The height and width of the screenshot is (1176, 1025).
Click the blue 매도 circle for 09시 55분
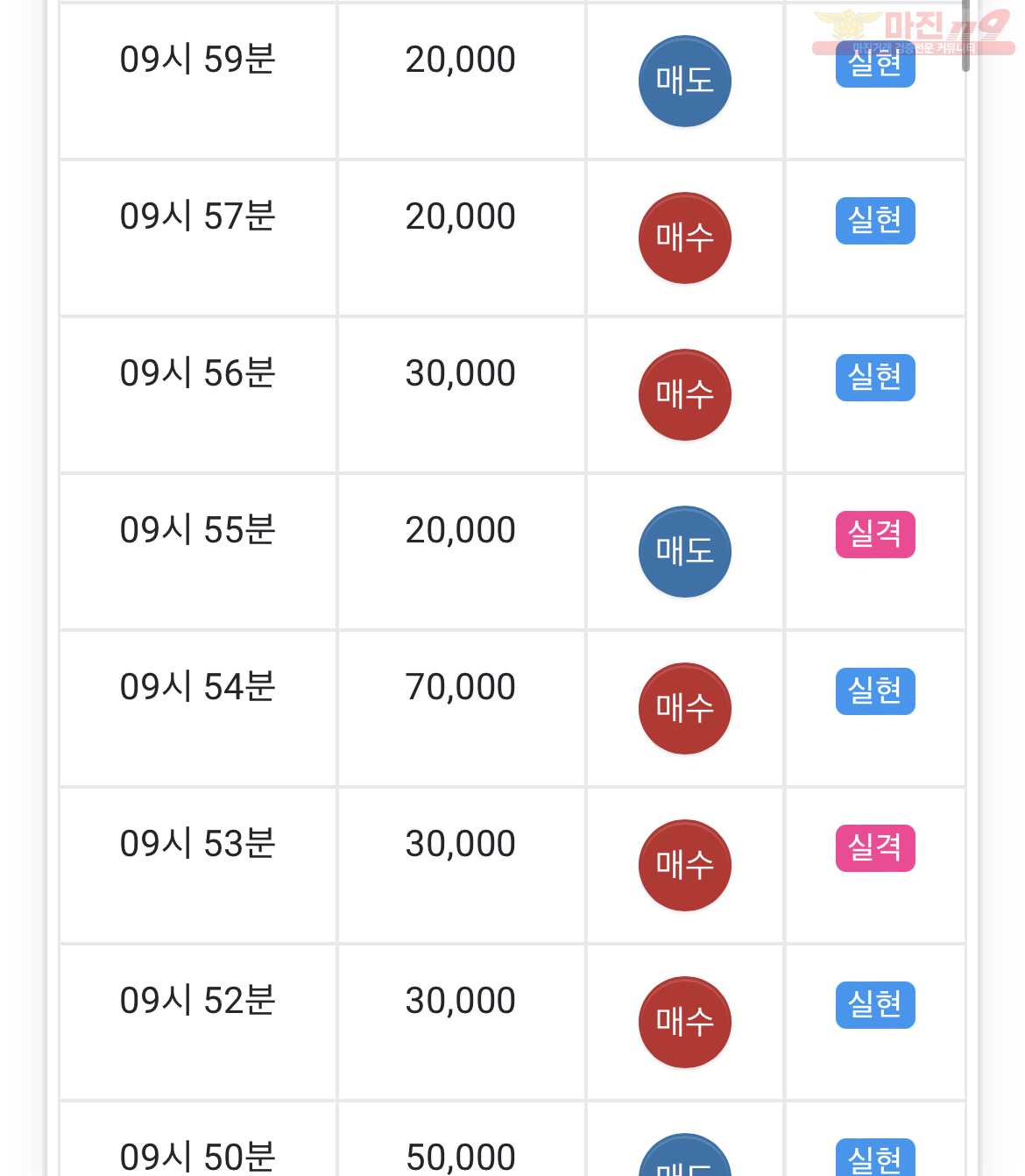pos(684,552)
